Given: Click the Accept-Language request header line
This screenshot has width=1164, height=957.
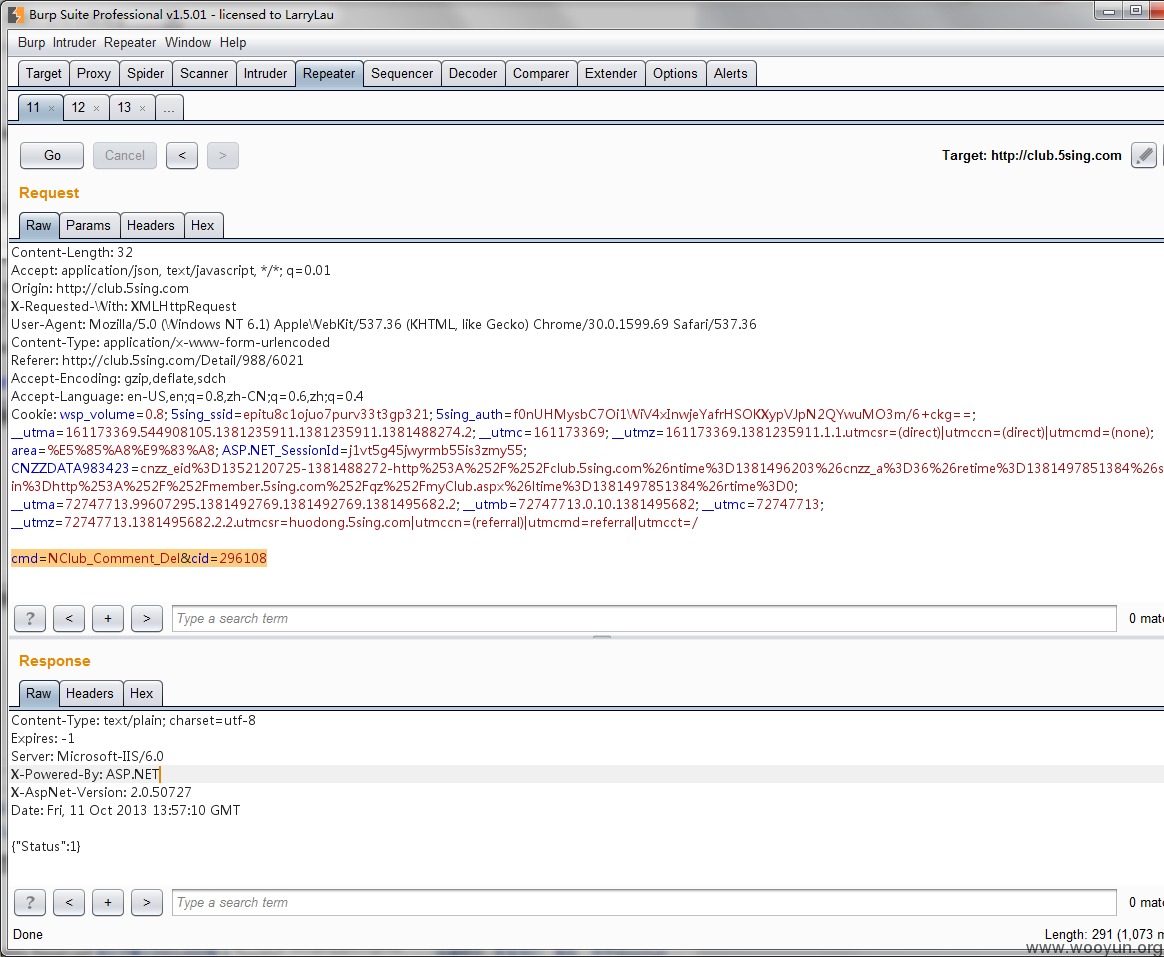Looking at the screenshot, I should (187, 396).
